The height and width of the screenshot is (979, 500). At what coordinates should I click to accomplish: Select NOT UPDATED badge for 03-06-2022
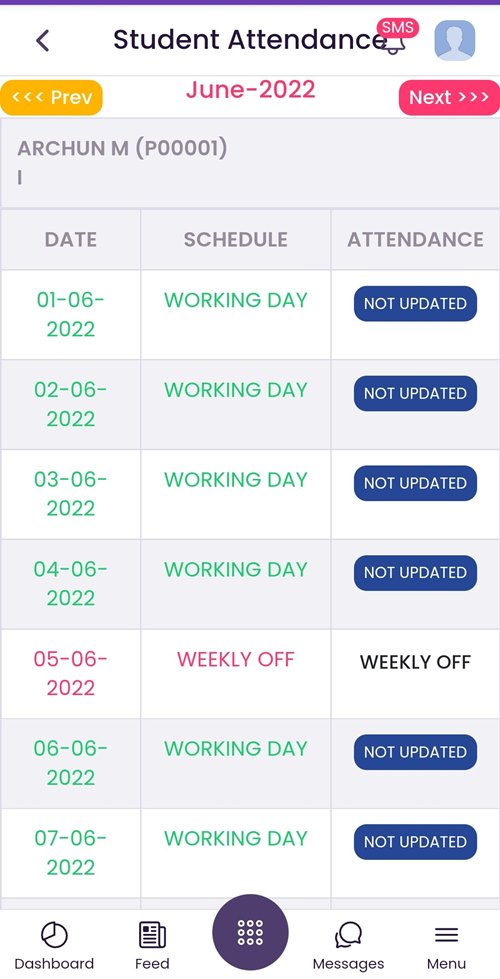pyautogui.click(x=415, y=483)
